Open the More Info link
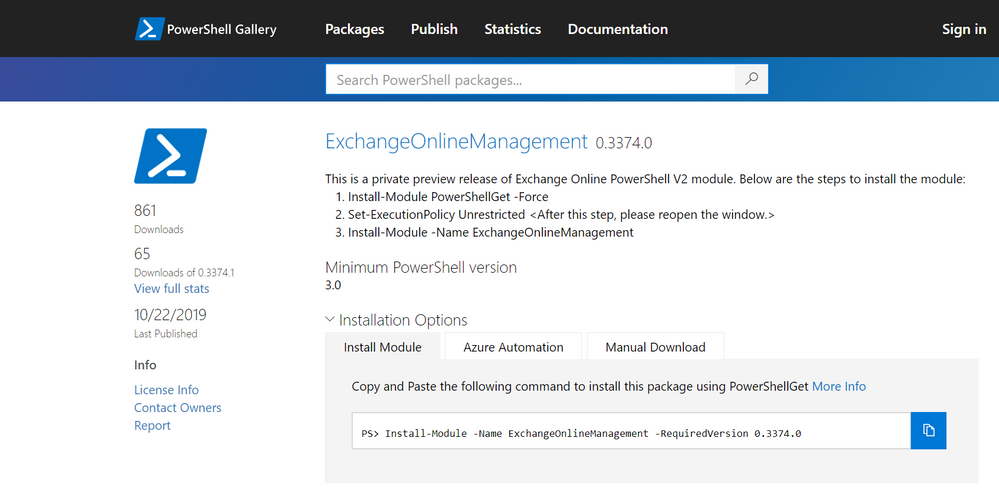Image resolution: width=999 pixels, height=492 pixels. pos(839,386)
